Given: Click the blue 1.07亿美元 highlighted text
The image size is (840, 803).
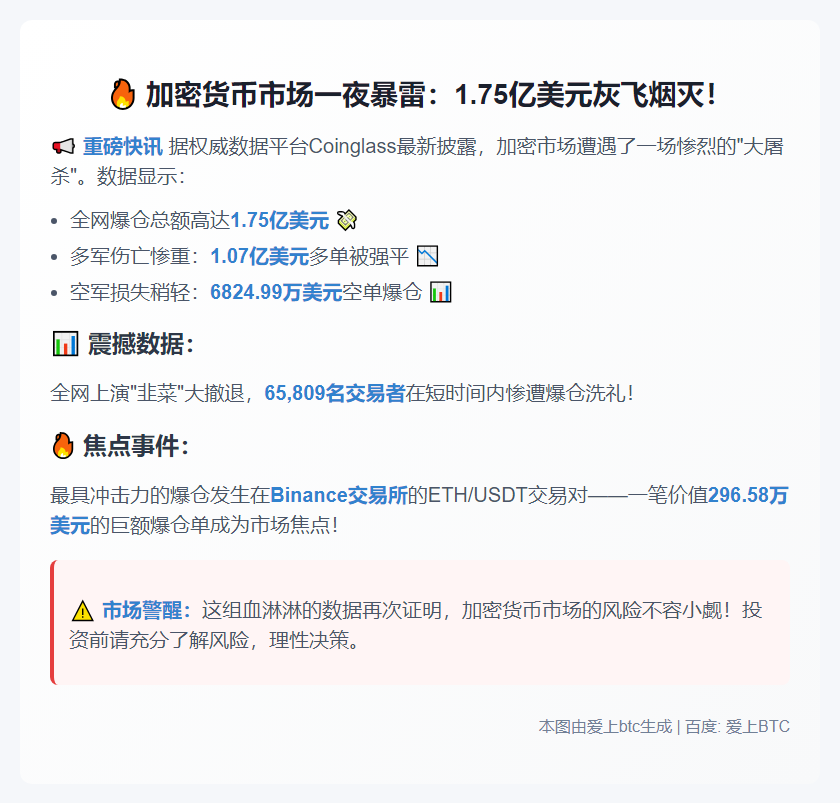Looking at the screenshot, I should pos(259,256).
